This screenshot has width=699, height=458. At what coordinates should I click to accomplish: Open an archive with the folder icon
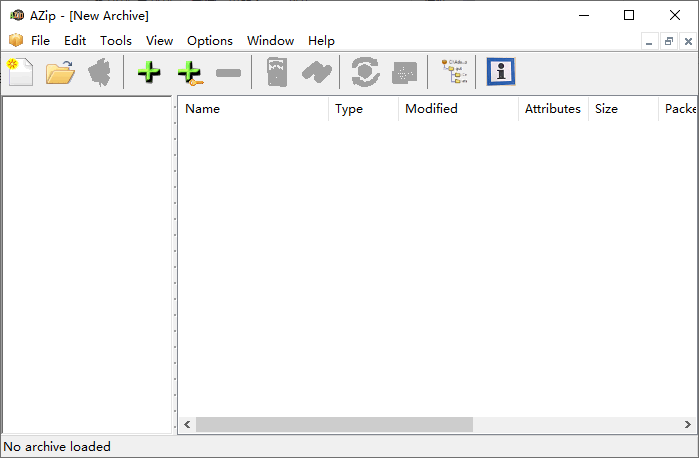pyautogui.click(x=60, y=72)
